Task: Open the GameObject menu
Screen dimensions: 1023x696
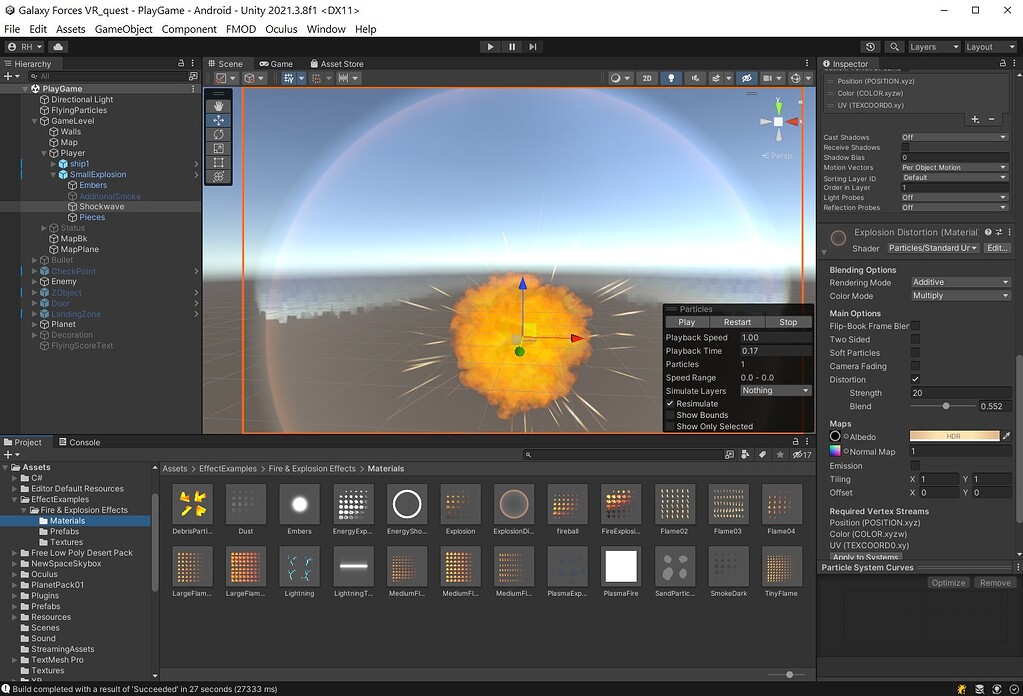Action: (x=123, y=29)
